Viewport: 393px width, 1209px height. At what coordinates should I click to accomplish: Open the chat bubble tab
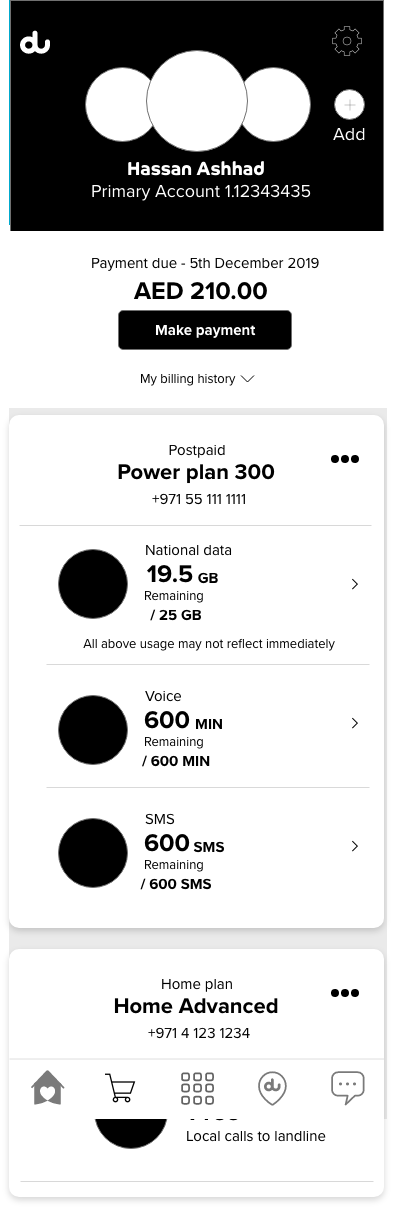click(x=347, y=1087)
